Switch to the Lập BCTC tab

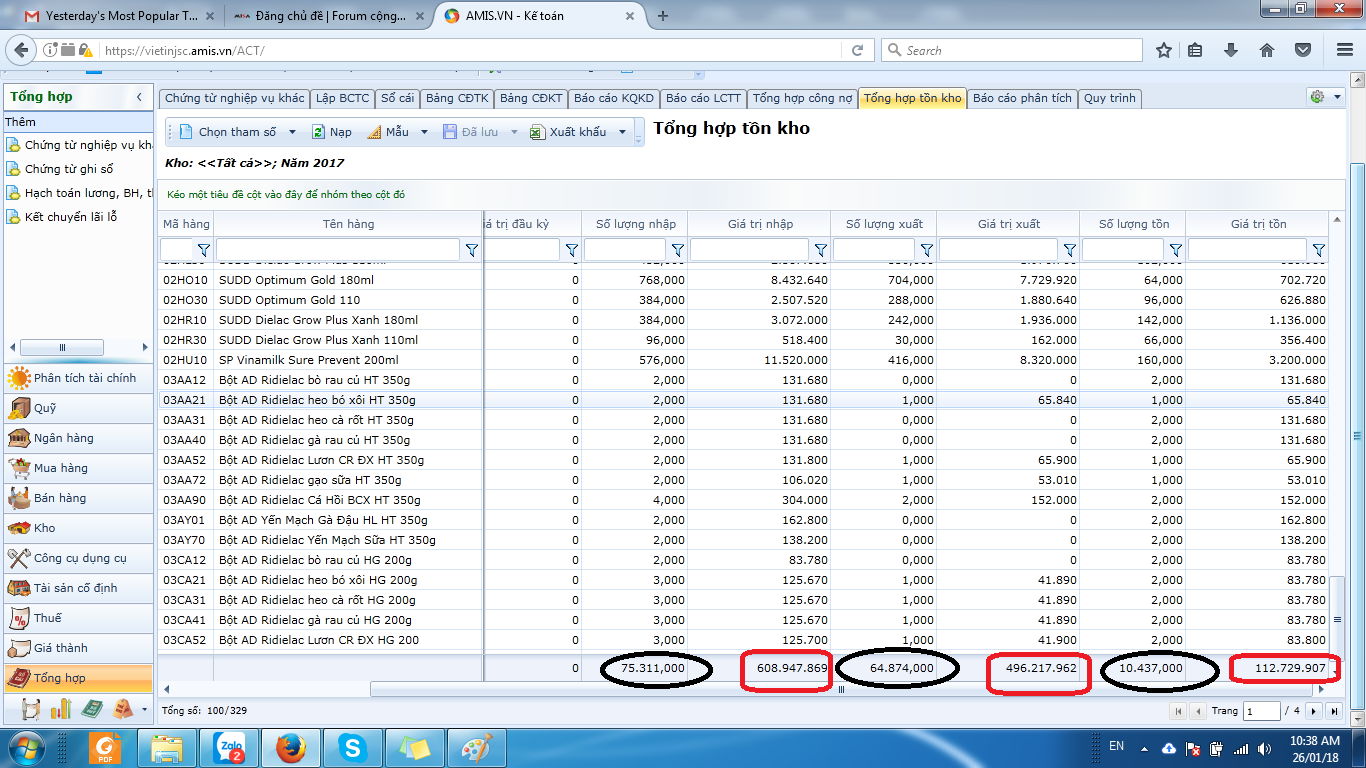point(342,98)
